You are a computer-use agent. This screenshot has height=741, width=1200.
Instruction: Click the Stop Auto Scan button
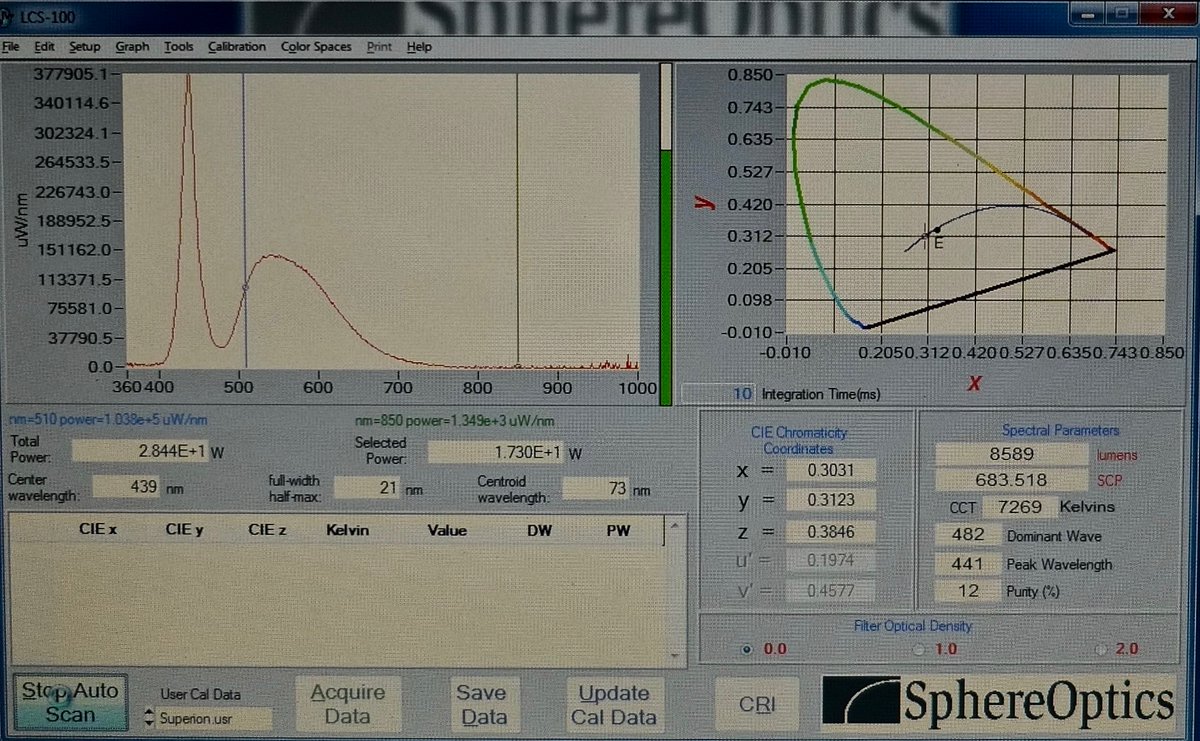[x=71, y=702]
